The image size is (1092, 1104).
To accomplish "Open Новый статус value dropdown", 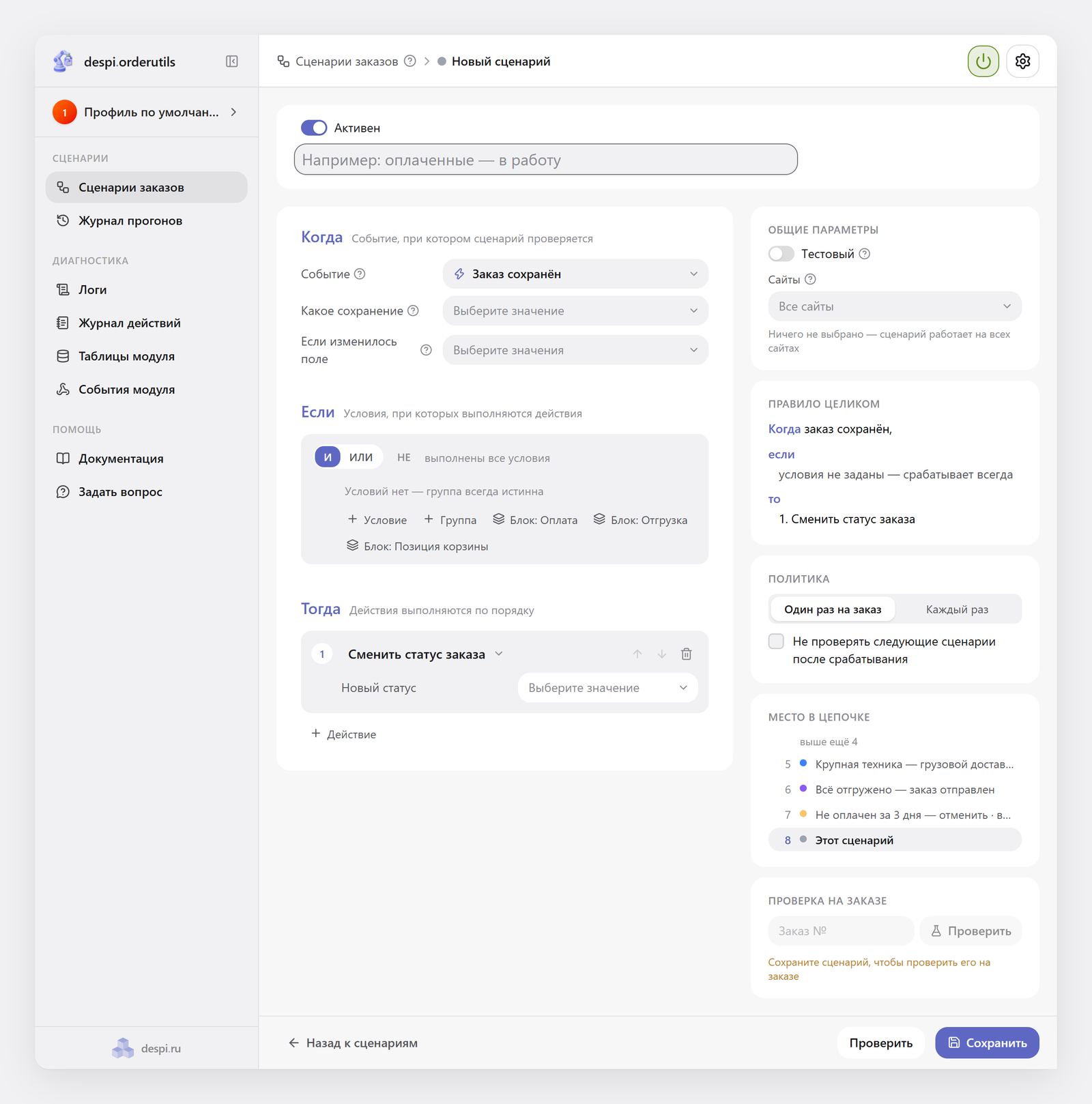I will click(x=607, y=688).
